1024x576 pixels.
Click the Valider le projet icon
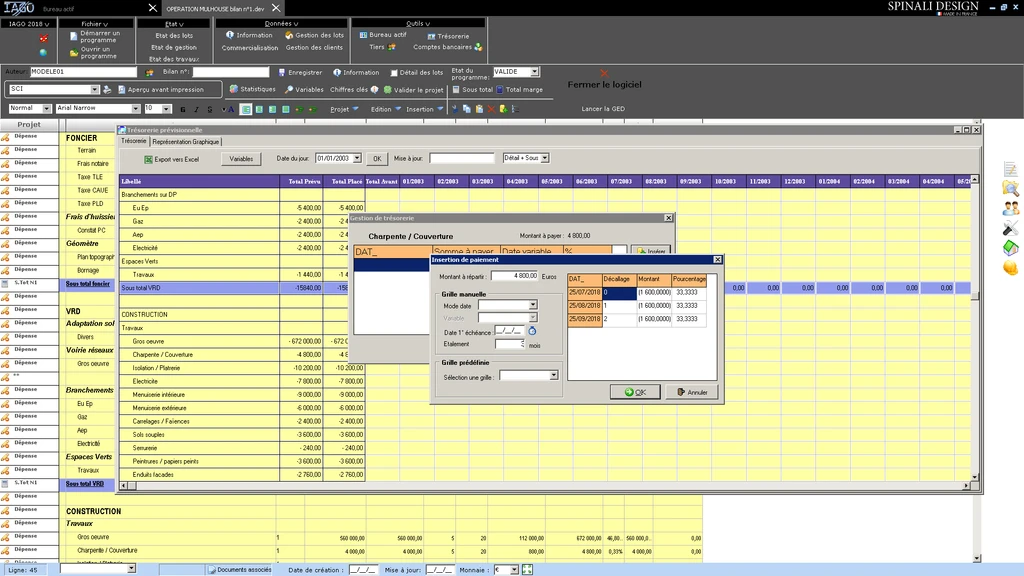click(387, 89)
